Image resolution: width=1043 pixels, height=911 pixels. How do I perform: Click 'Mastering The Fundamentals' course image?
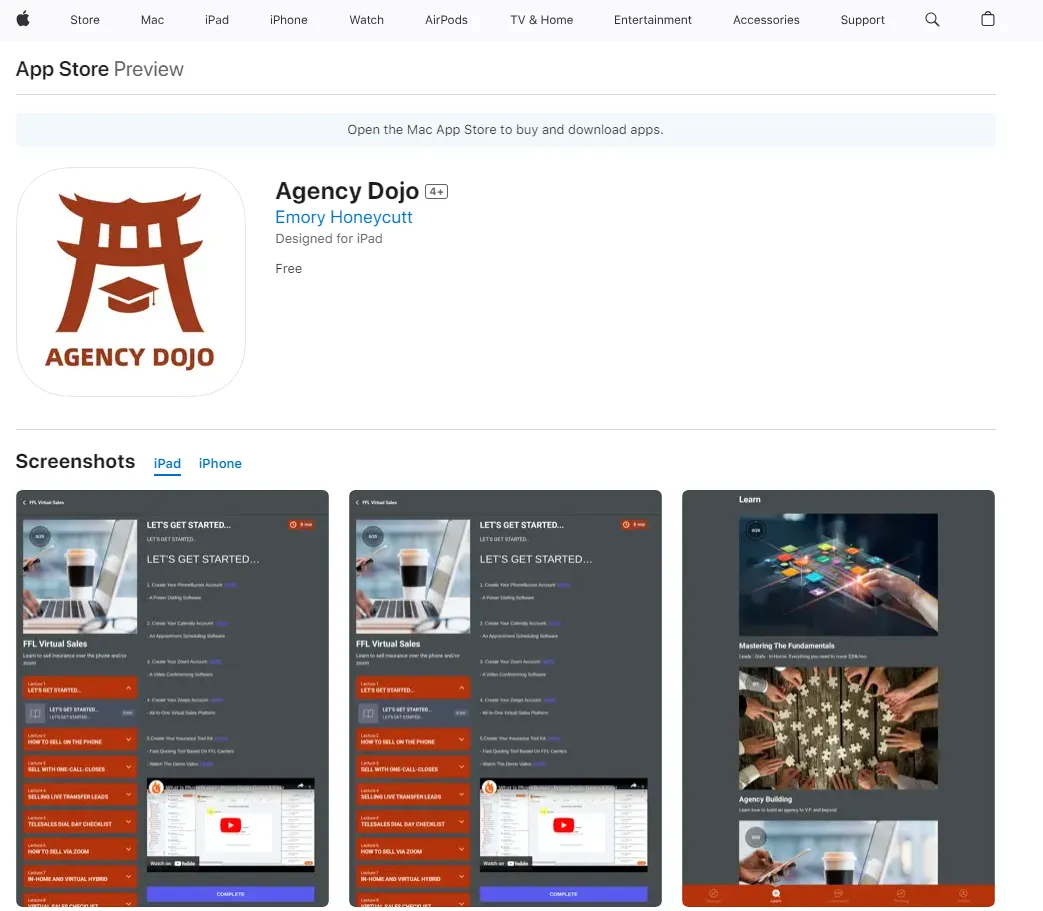[x=838, y=575]
